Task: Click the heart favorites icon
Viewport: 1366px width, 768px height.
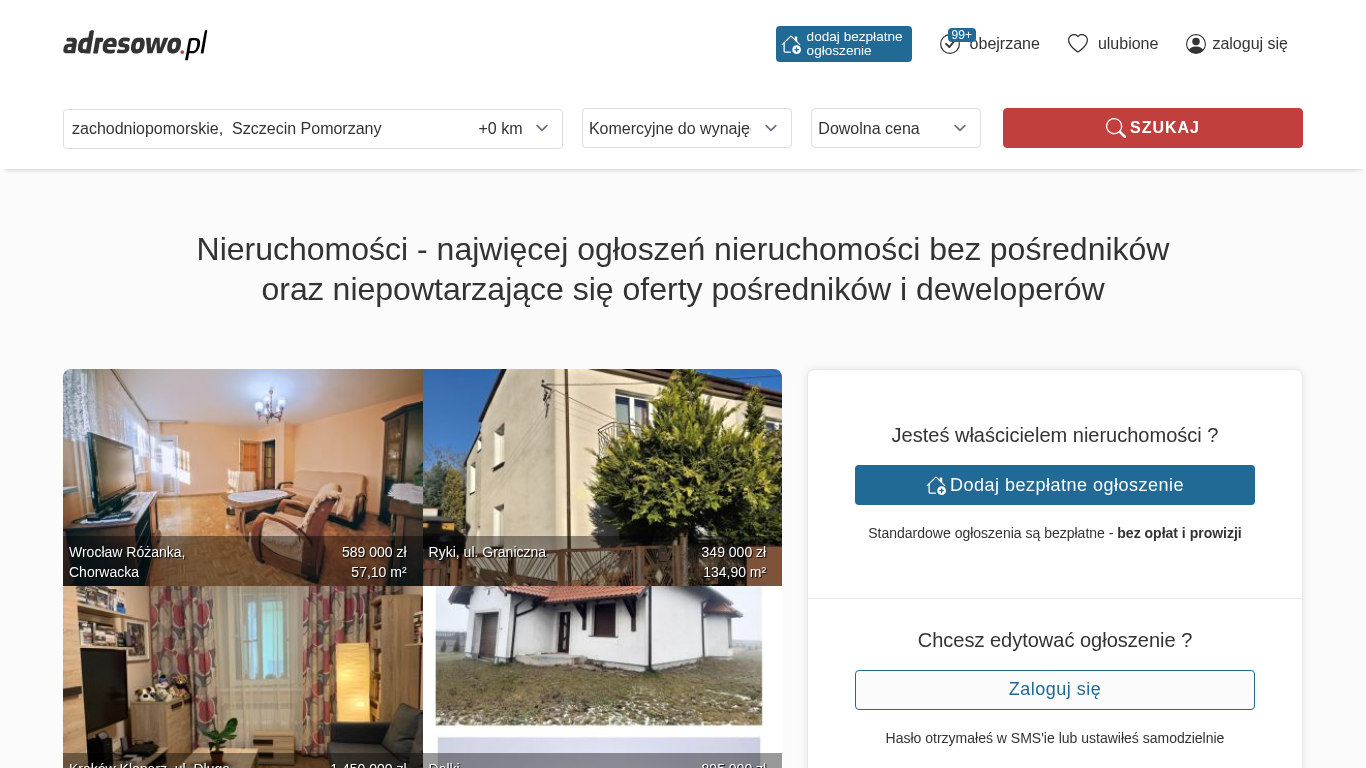Action: (1077, 44)
